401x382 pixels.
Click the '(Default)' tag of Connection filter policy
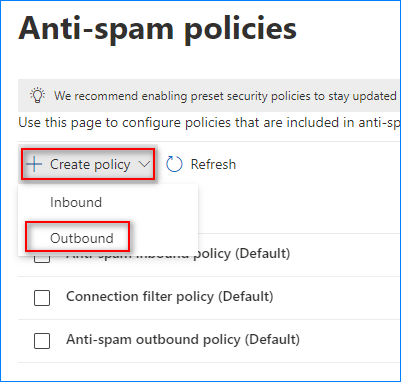click(x=246, y=296)
